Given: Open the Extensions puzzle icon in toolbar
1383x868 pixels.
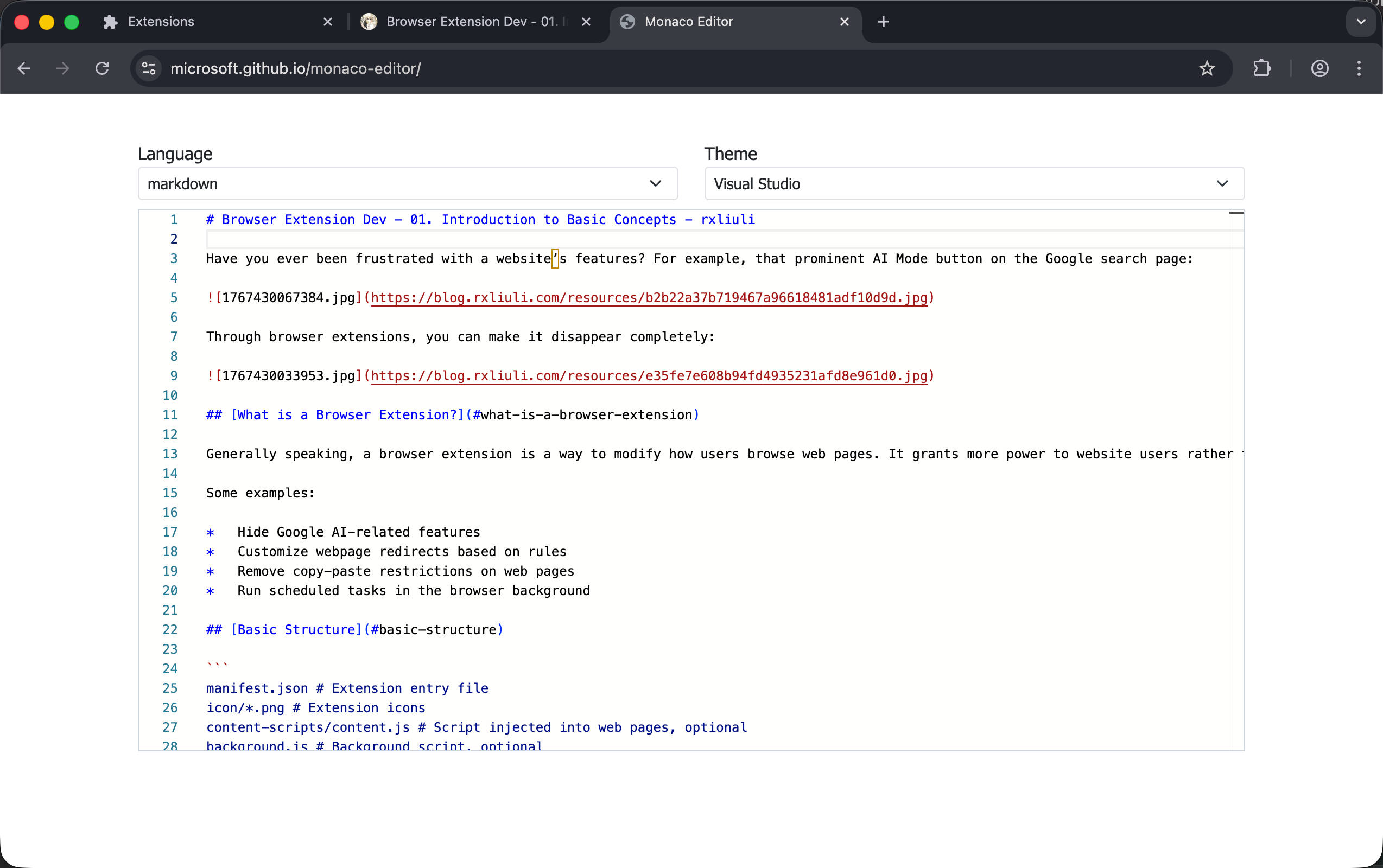Looking at the screenshot, I should (x=1261, y=68).
